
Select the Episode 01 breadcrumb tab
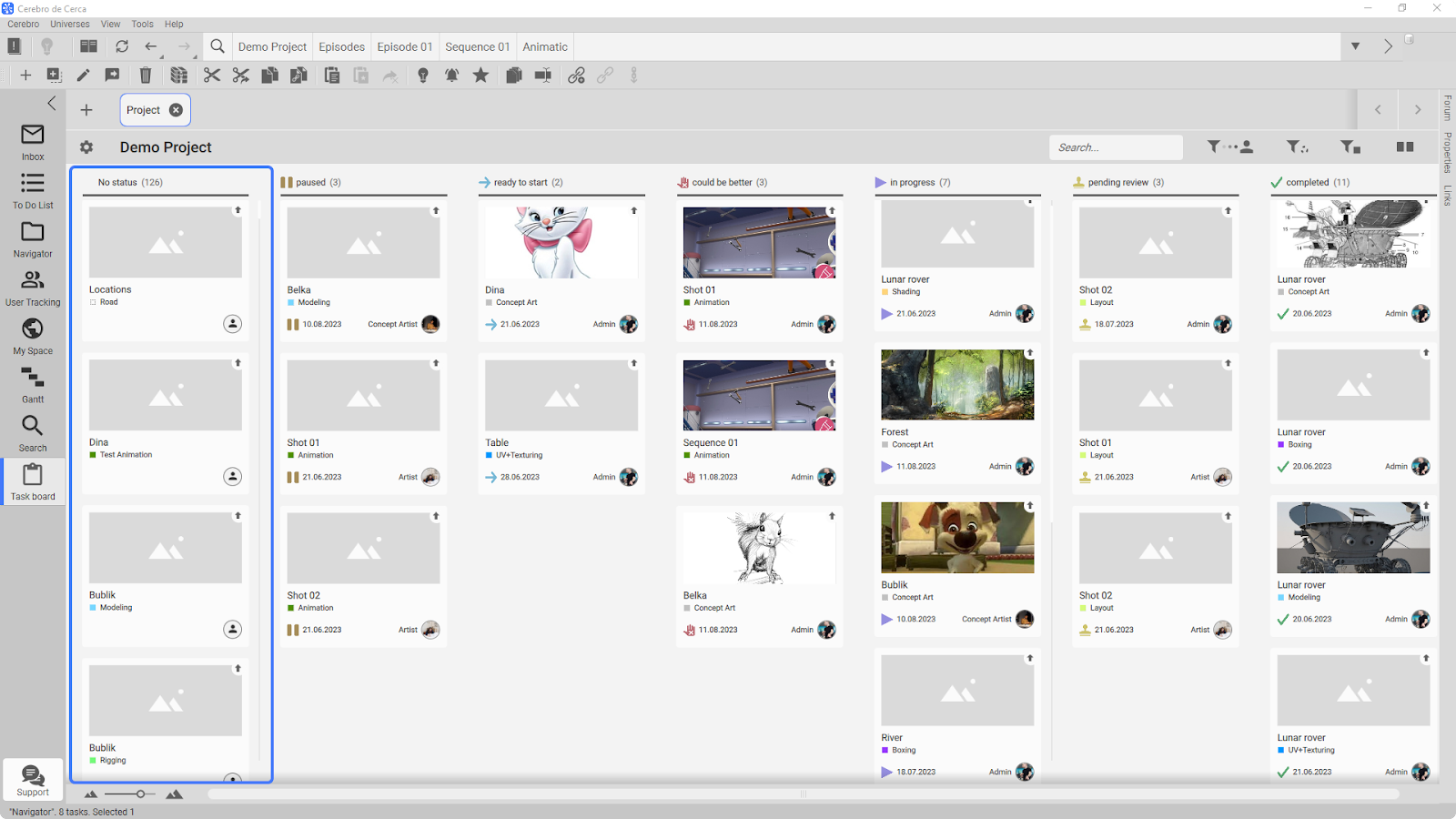[x=405, y=46]
